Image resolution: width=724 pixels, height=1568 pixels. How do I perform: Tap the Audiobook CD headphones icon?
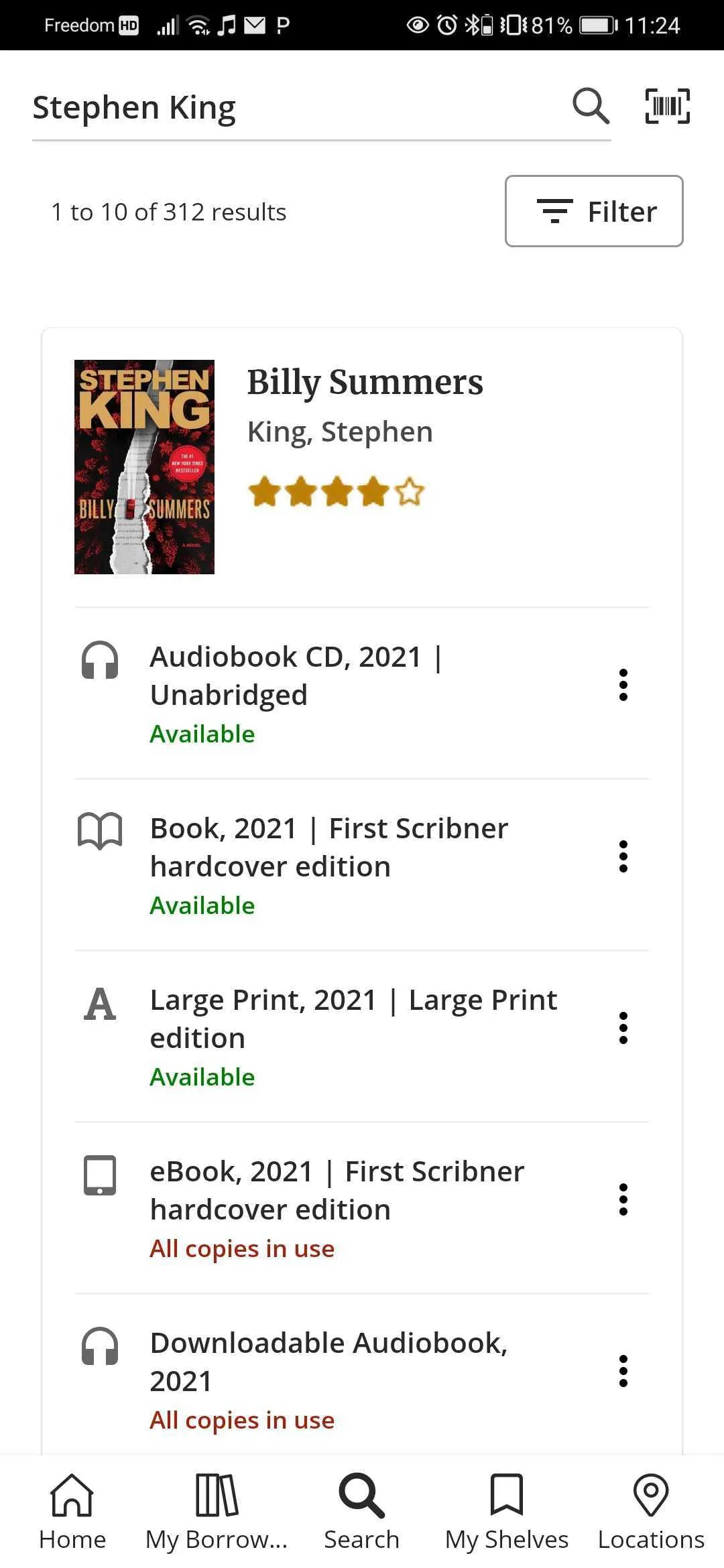click(x=100, y=660)
